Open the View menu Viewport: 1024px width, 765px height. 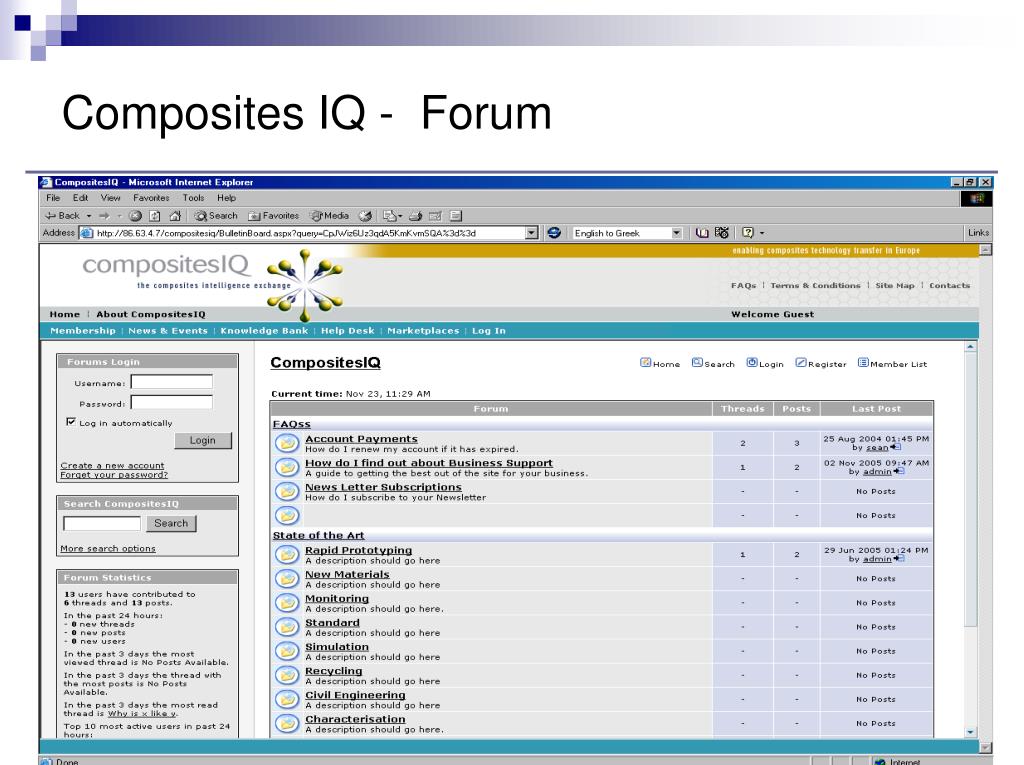[110, 198]
